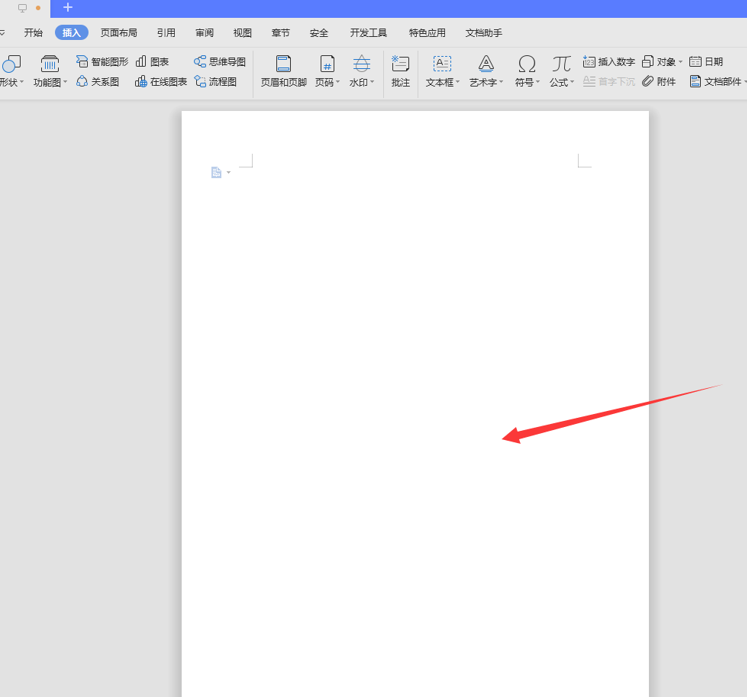Open 文档部件 document parts
Viewport: 747px width, 697px height.
tap(716, 82)
